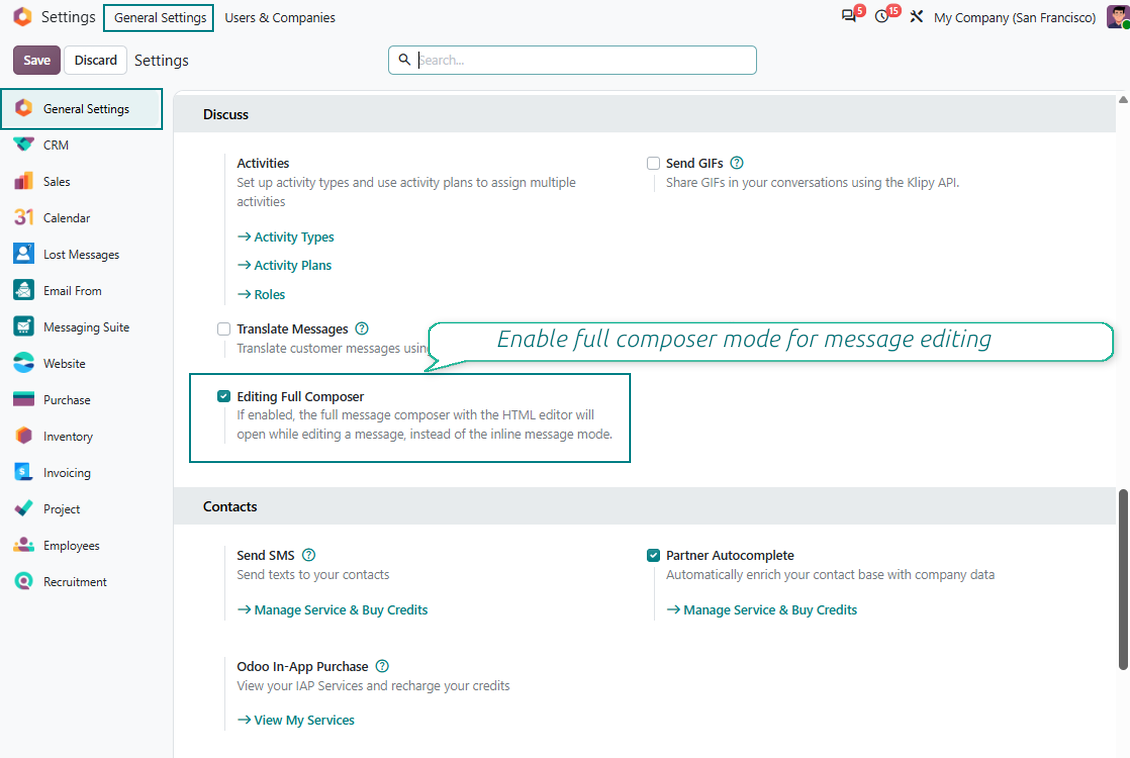Click the debug tools wrench icon
The width and height of the screenshot is (1130, 758).
click(916, 17)
